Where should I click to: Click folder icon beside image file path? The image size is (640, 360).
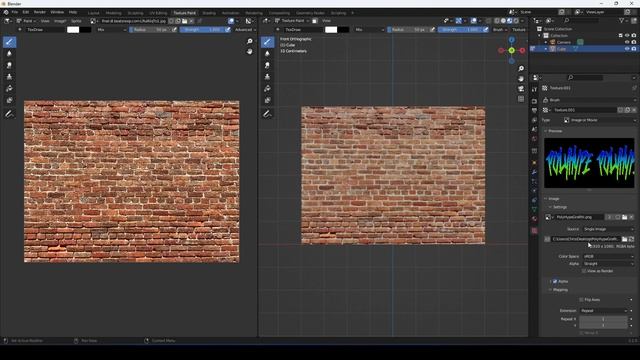(x=624, y=239)
